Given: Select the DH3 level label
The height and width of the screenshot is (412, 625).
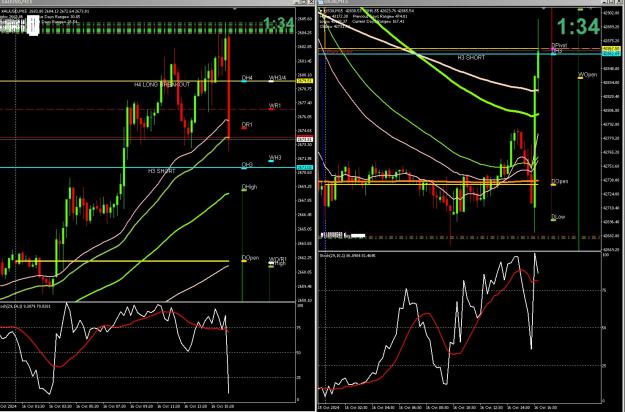Looking at the screenshot, I should click(x=247, y=165).
